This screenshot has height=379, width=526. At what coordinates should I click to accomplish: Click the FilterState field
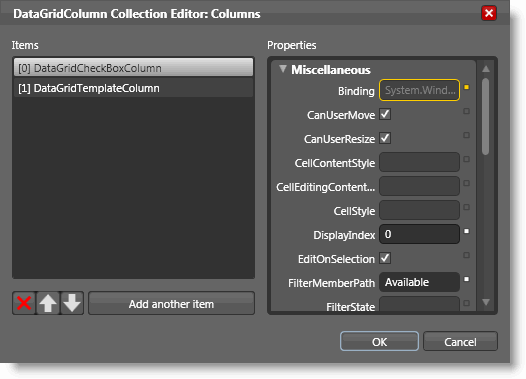click(419, 304)
